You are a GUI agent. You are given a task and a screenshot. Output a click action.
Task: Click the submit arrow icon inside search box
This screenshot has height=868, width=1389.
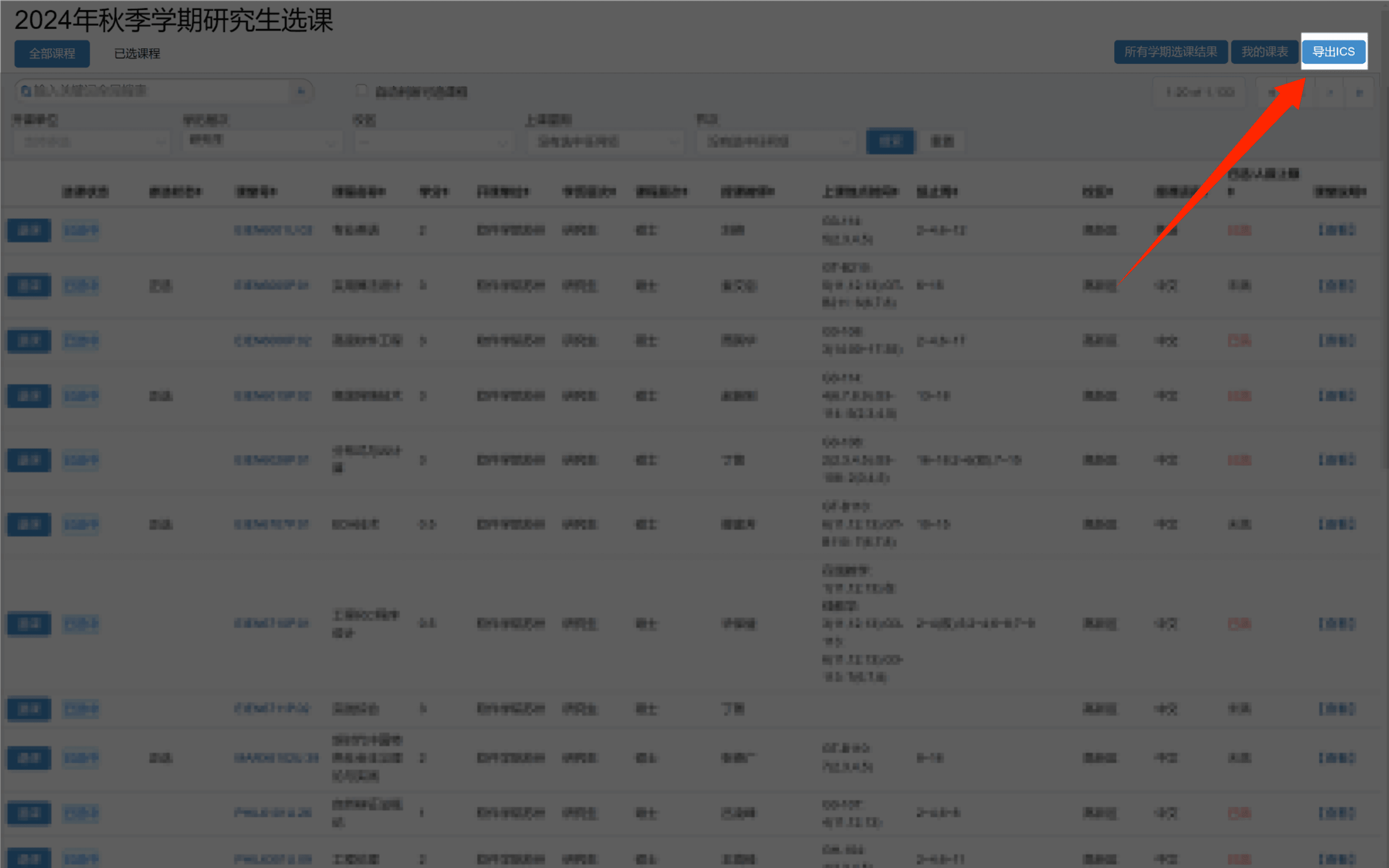pos(300,92)
